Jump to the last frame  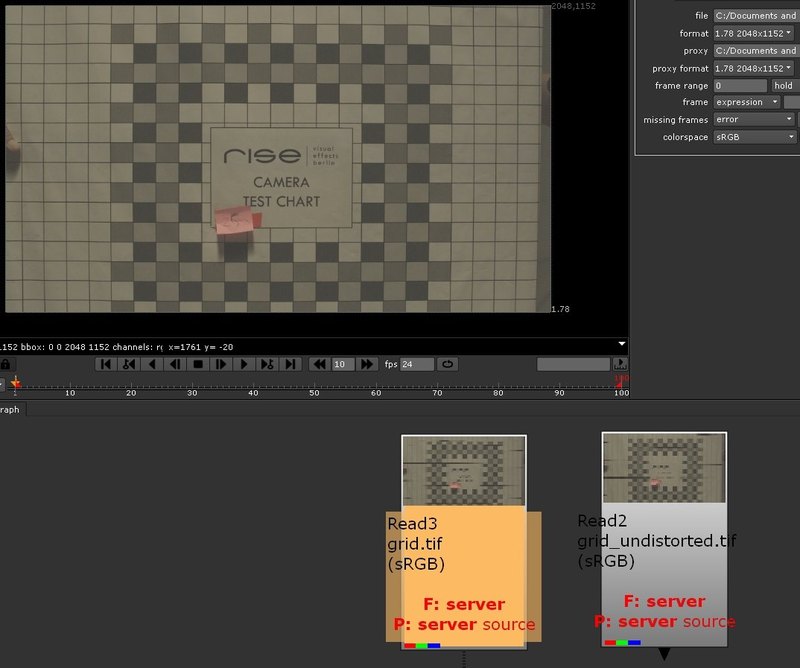tap(290, 365)
